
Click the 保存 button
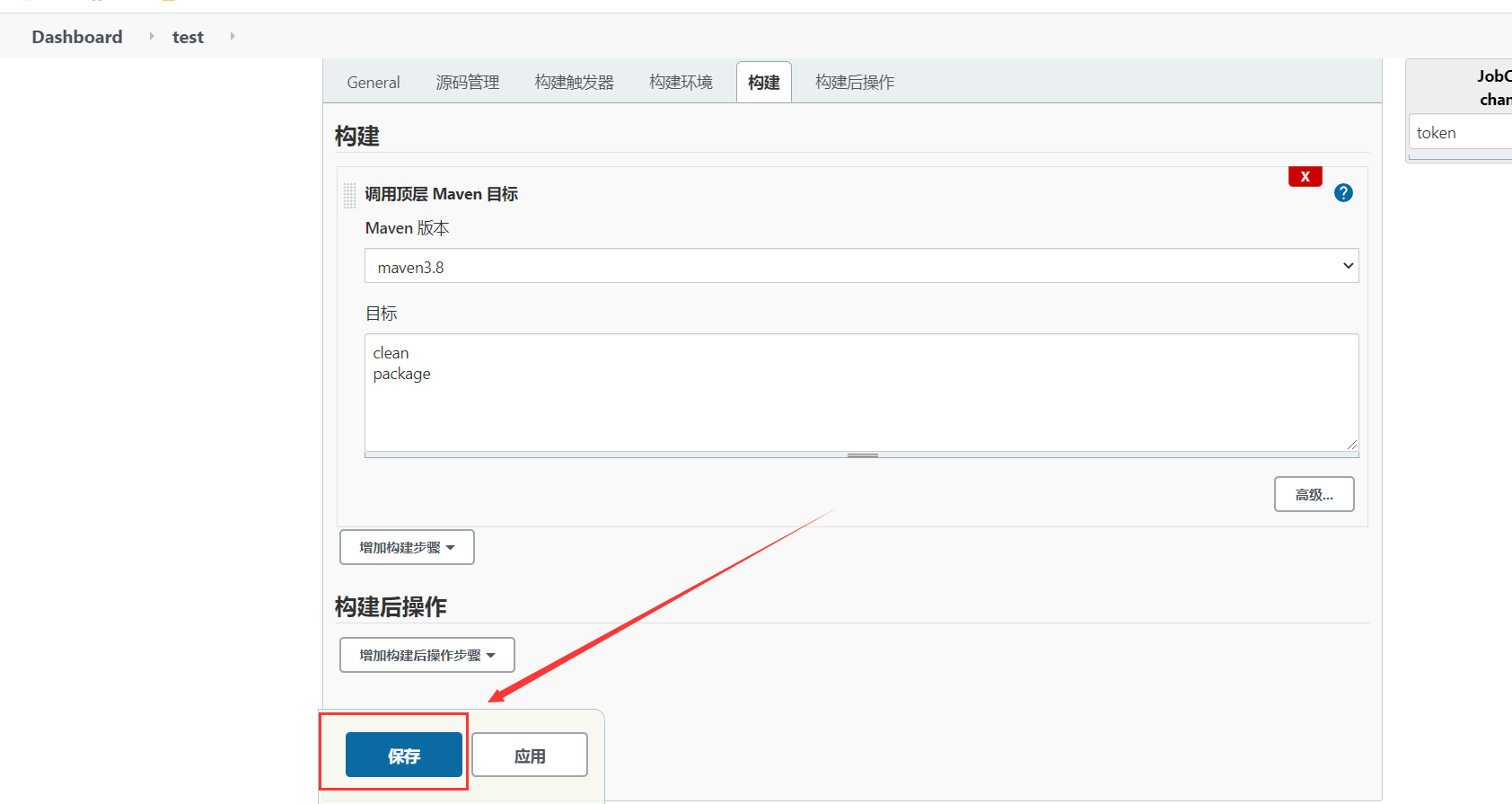pyautogui.click(x=404, y=755)
